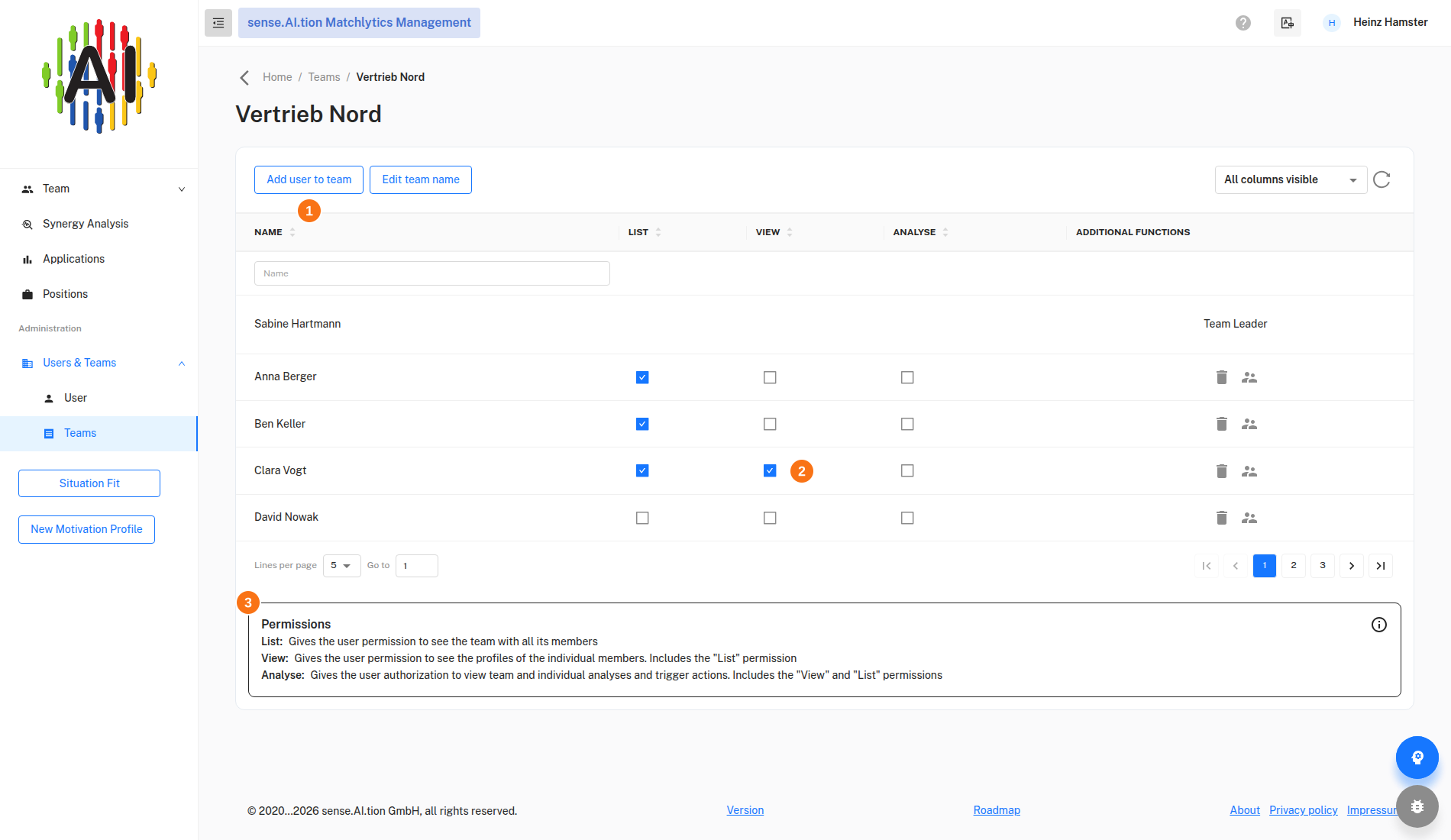
Task: Open the Lines per page dropdown
Action: coord(341,566)
